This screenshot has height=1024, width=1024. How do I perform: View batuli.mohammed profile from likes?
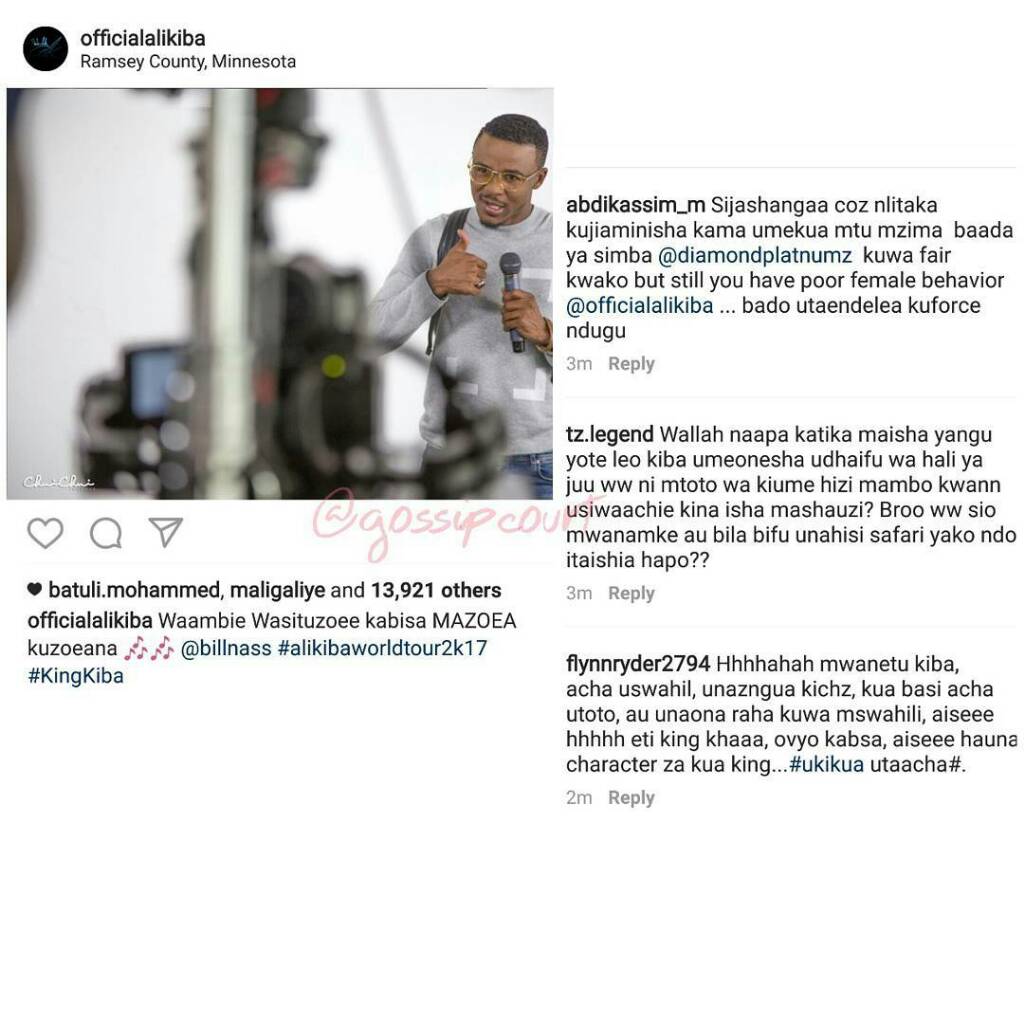134,590
